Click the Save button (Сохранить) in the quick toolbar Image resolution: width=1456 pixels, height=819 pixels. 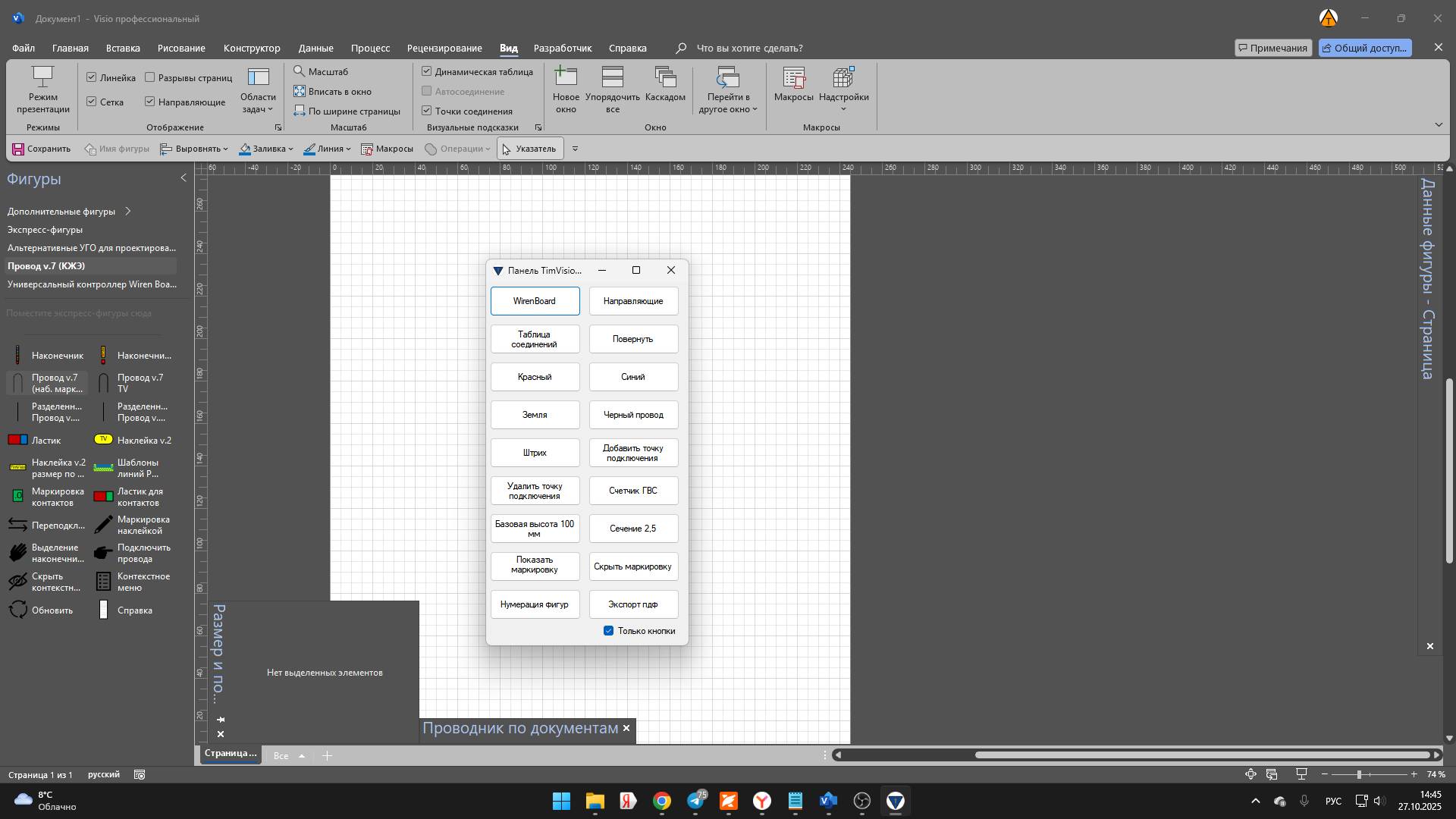42,149
